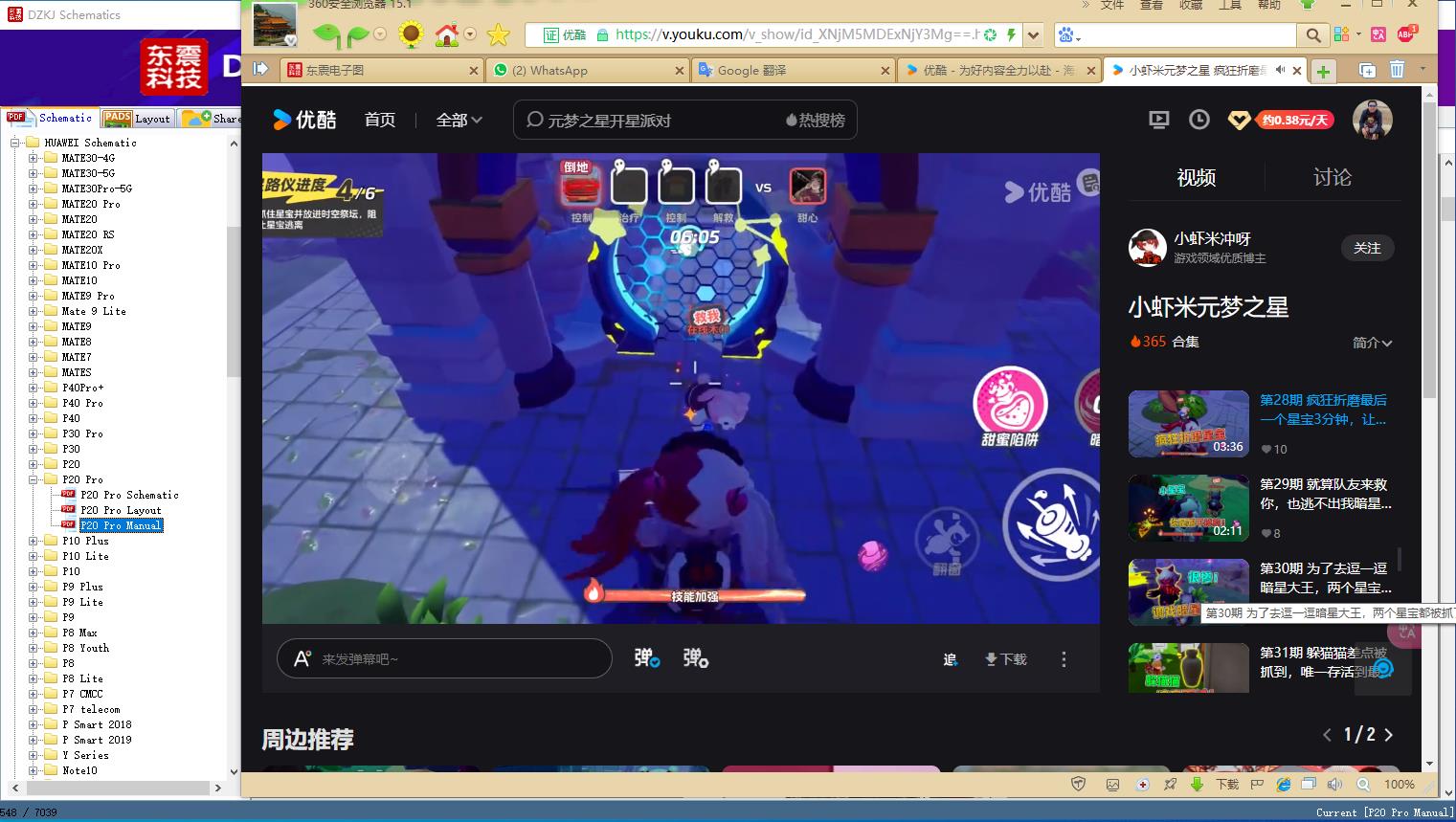This screenshot has height=822, width=1456.
Task: Switch to the Schematic tab
Action: (x=50, y=118)
